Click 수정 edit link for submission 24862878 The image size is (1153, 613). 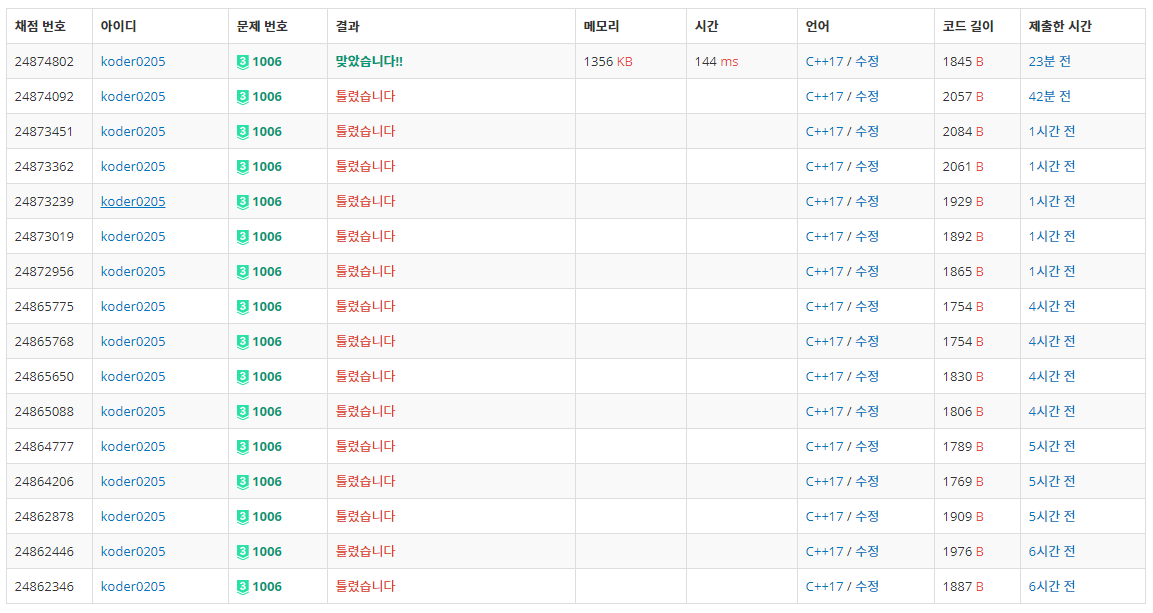click(x=867, y=517)
